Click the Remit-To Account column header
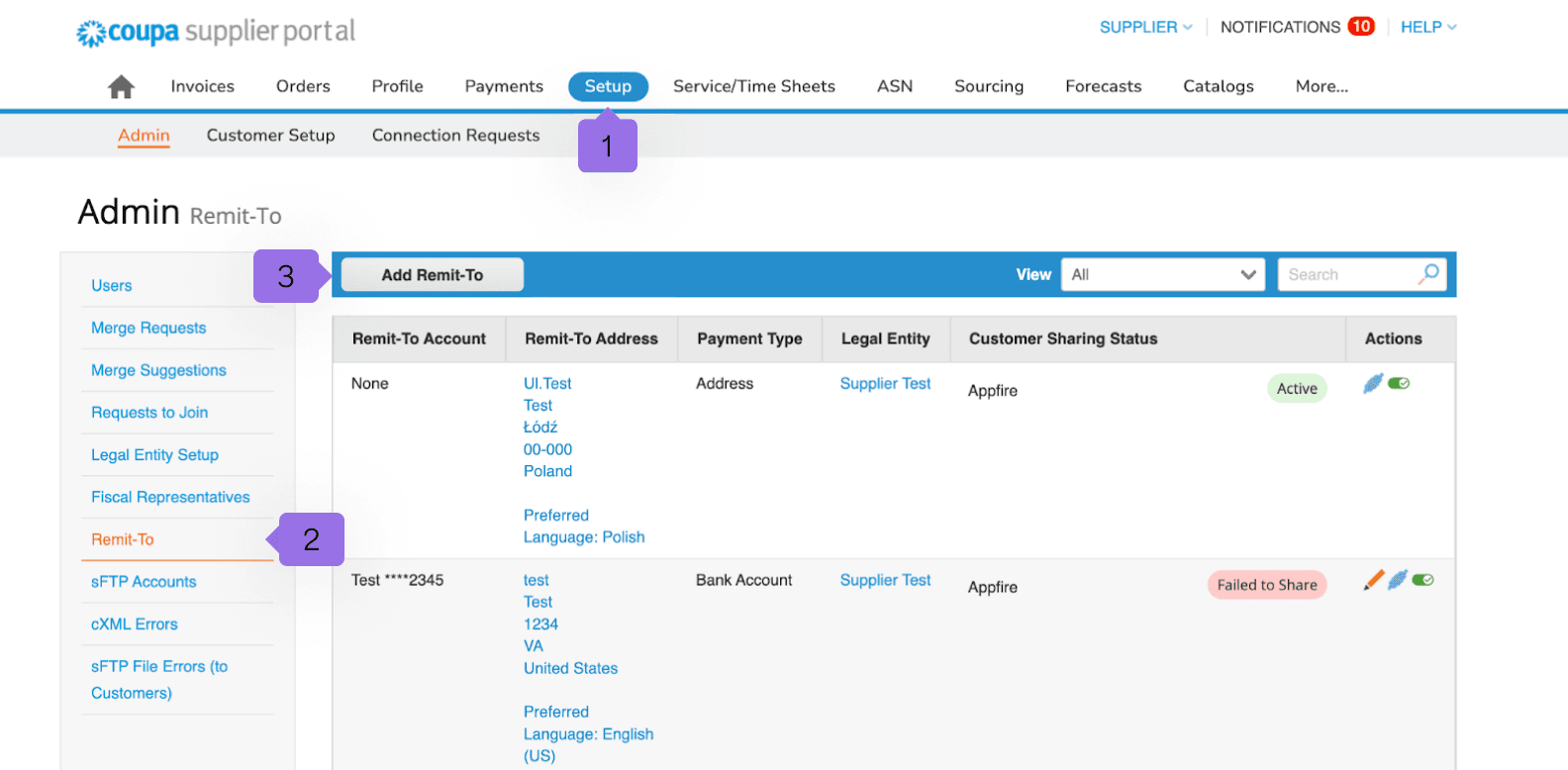This screenshot has height=770, width=1568. (419, 338)
